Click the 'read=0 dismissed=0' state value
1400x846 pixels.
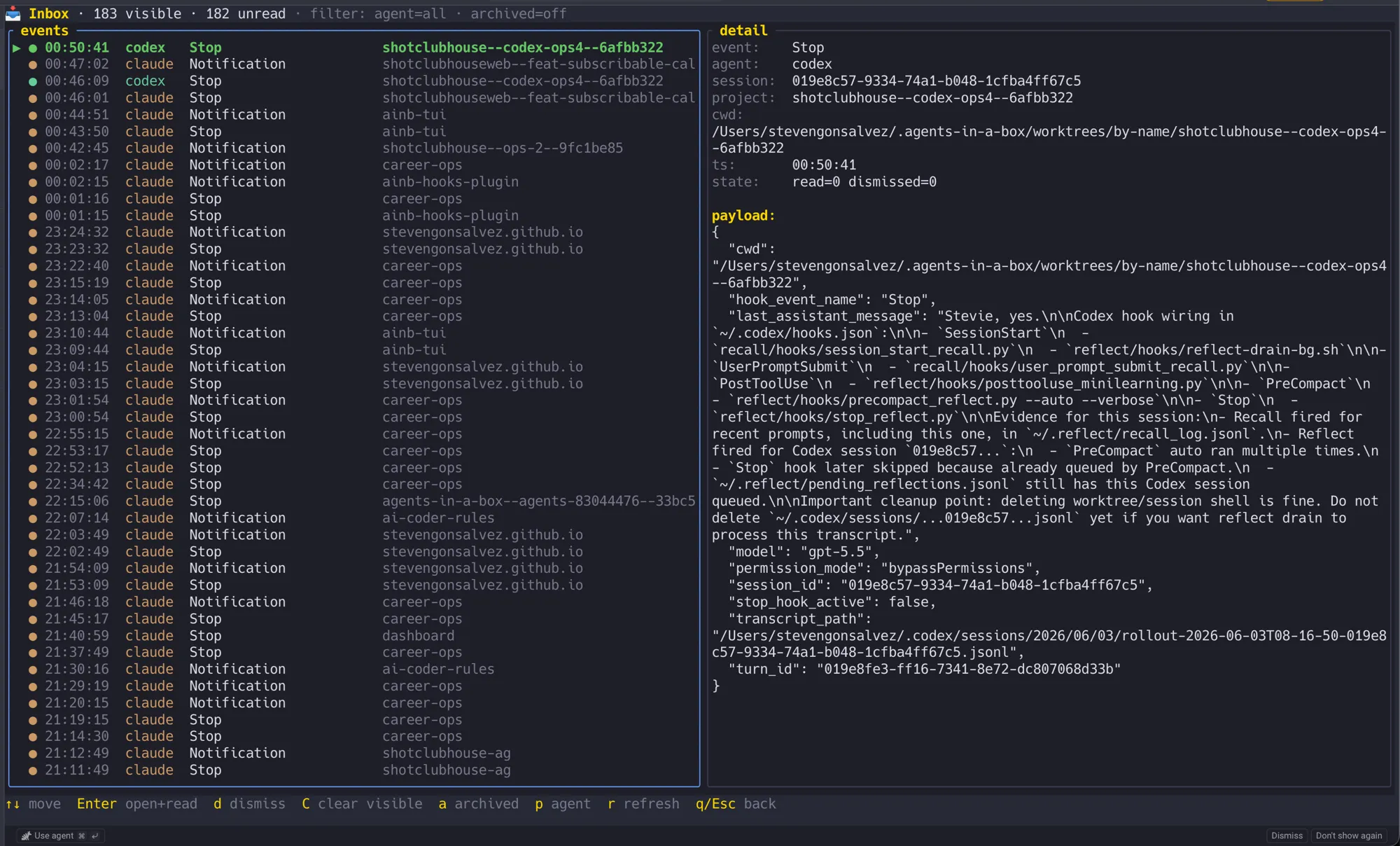[864, 182]
